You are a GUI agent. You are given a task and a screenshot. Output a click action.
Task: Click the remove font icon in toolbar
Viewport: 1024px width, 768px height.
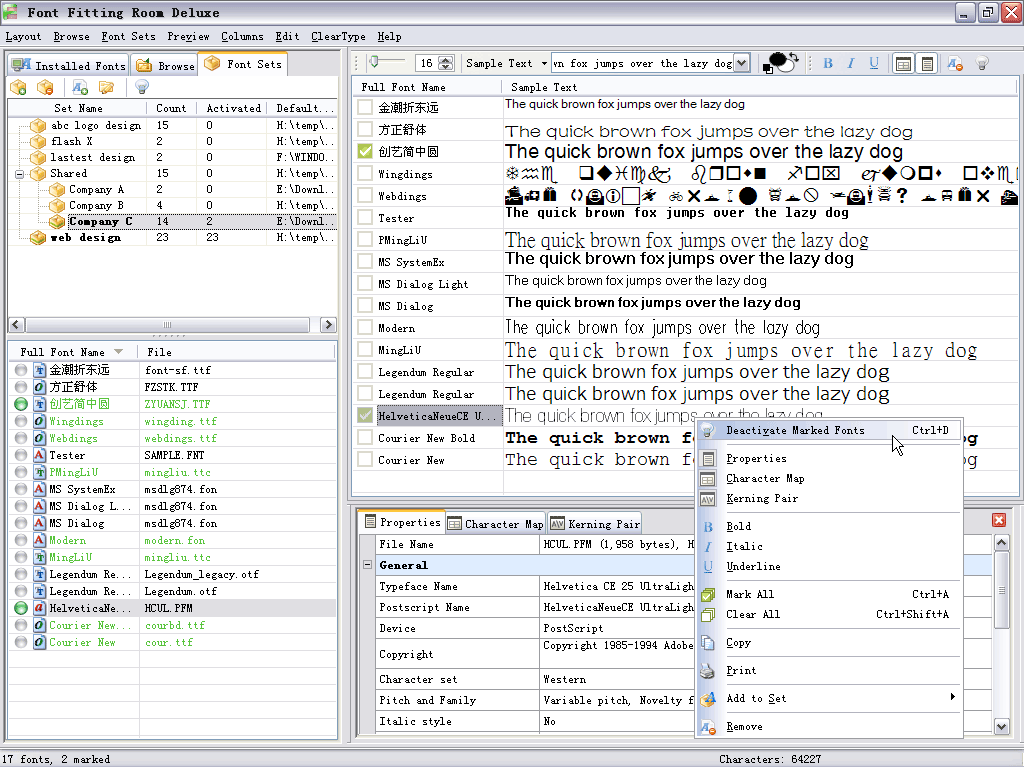pyautogui.click(x=955, y=63)
